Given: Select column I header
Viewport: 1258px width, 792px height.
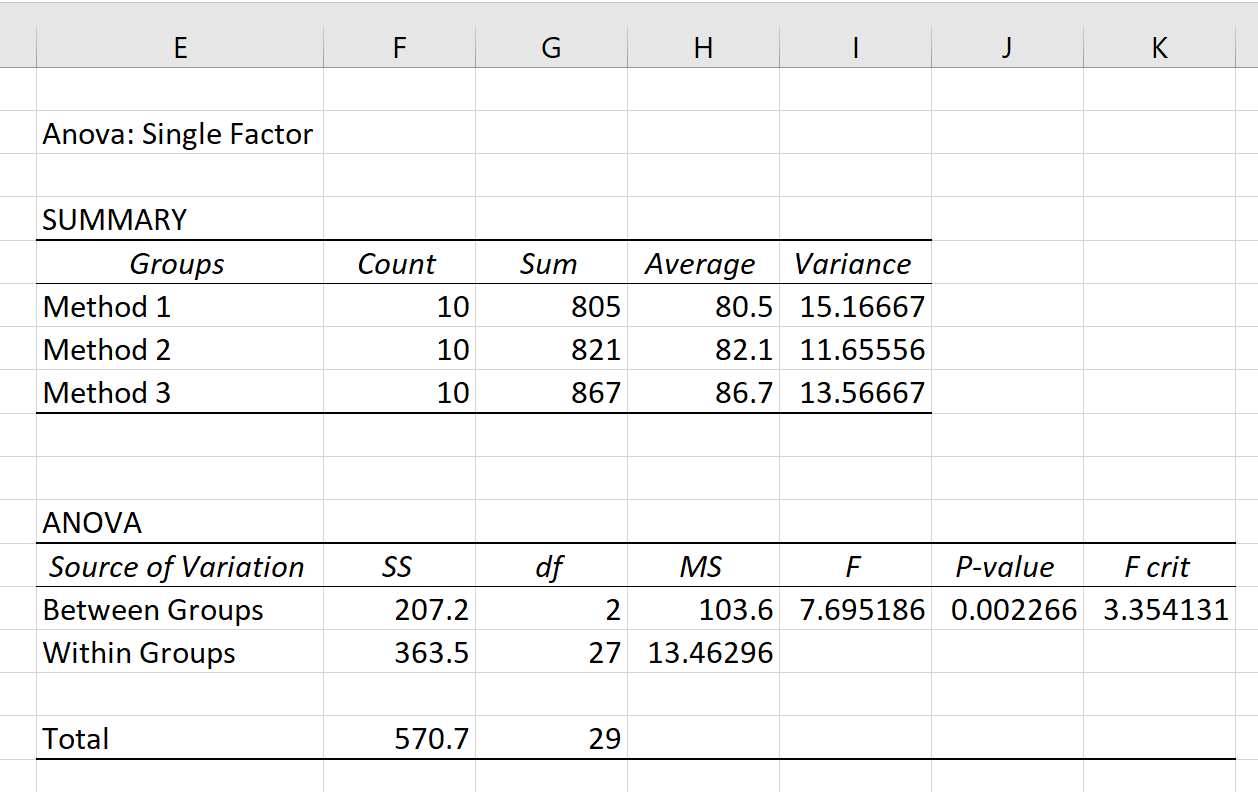Looking at the screenshot, I should (855, 47).
